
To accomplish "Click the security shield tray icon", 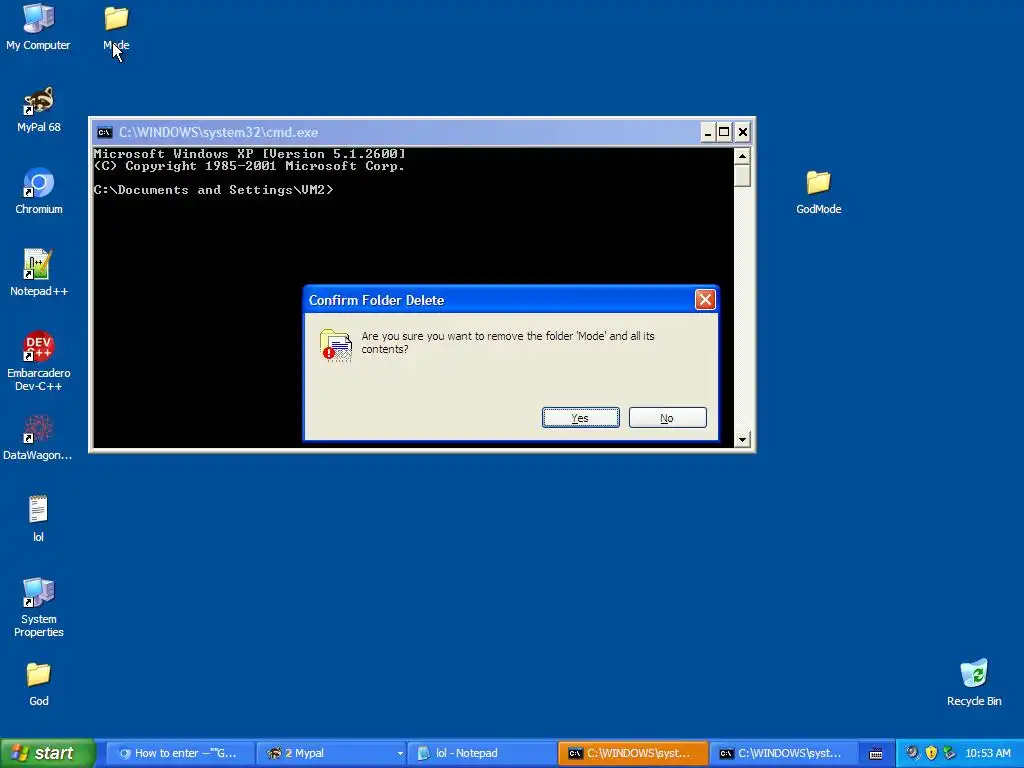I will (931, 753).
